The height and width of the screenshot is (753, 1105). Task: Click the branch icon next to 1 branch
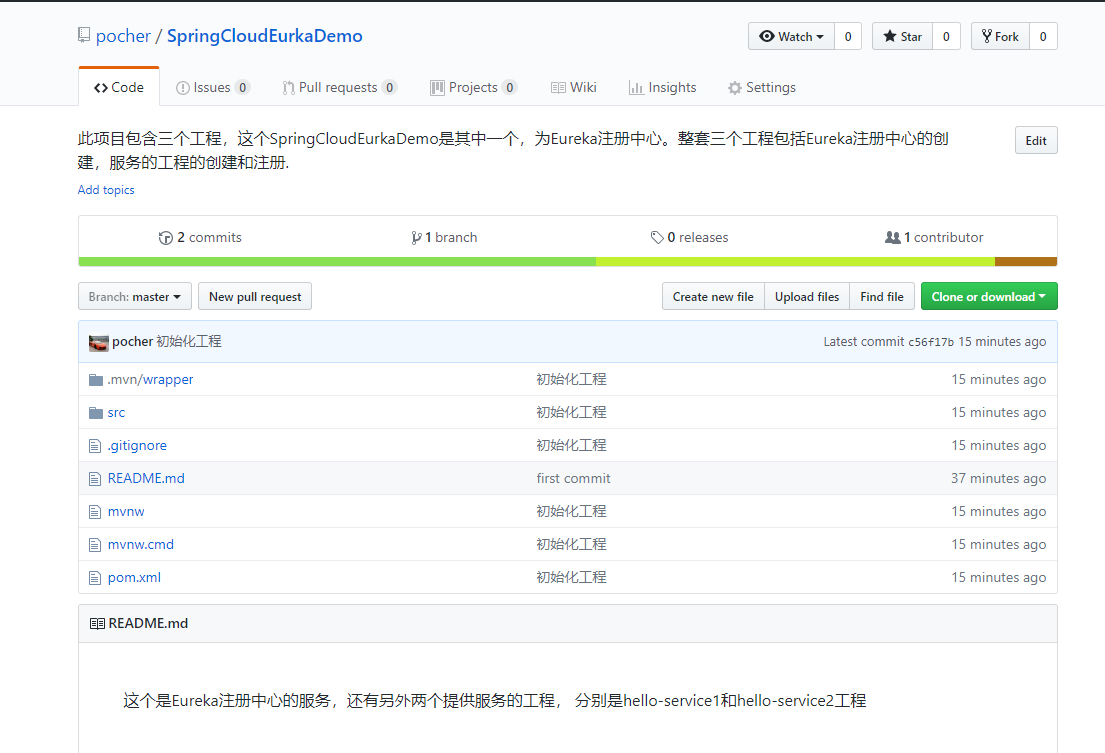[x=416, y=238]
